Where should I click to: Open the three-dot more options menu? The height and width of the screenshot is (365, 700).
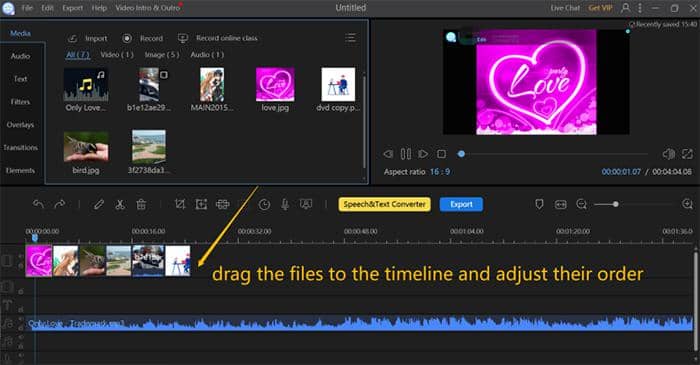pos(640,8)
